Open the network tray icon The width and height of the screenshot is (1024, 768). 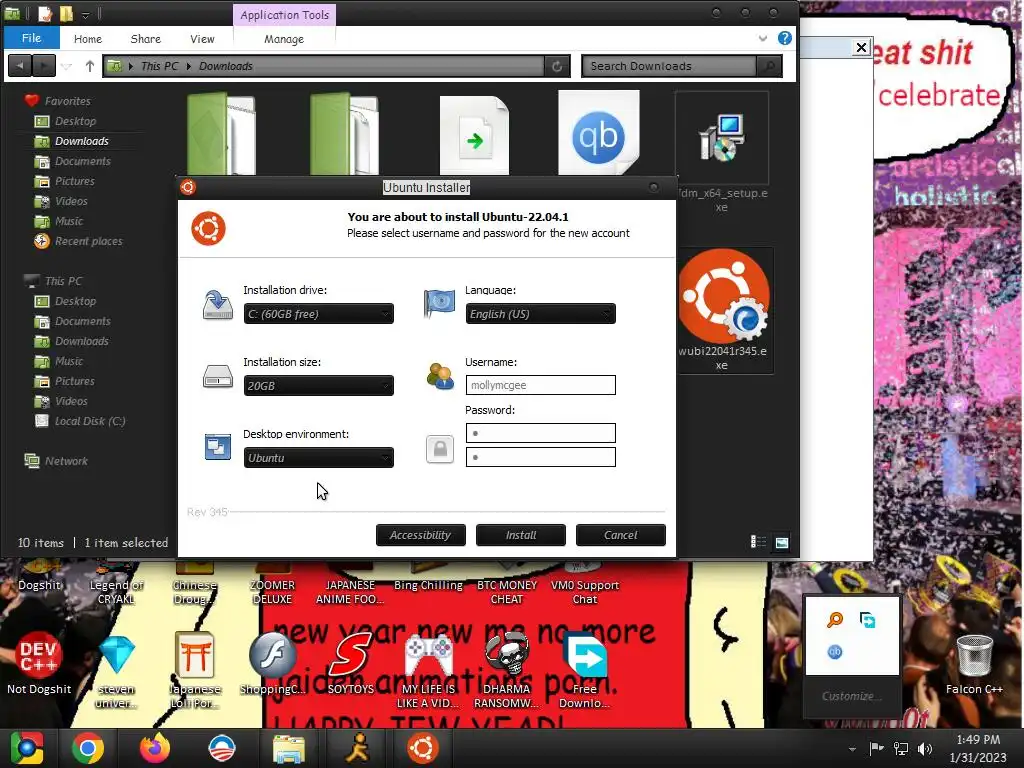[901, 748]
